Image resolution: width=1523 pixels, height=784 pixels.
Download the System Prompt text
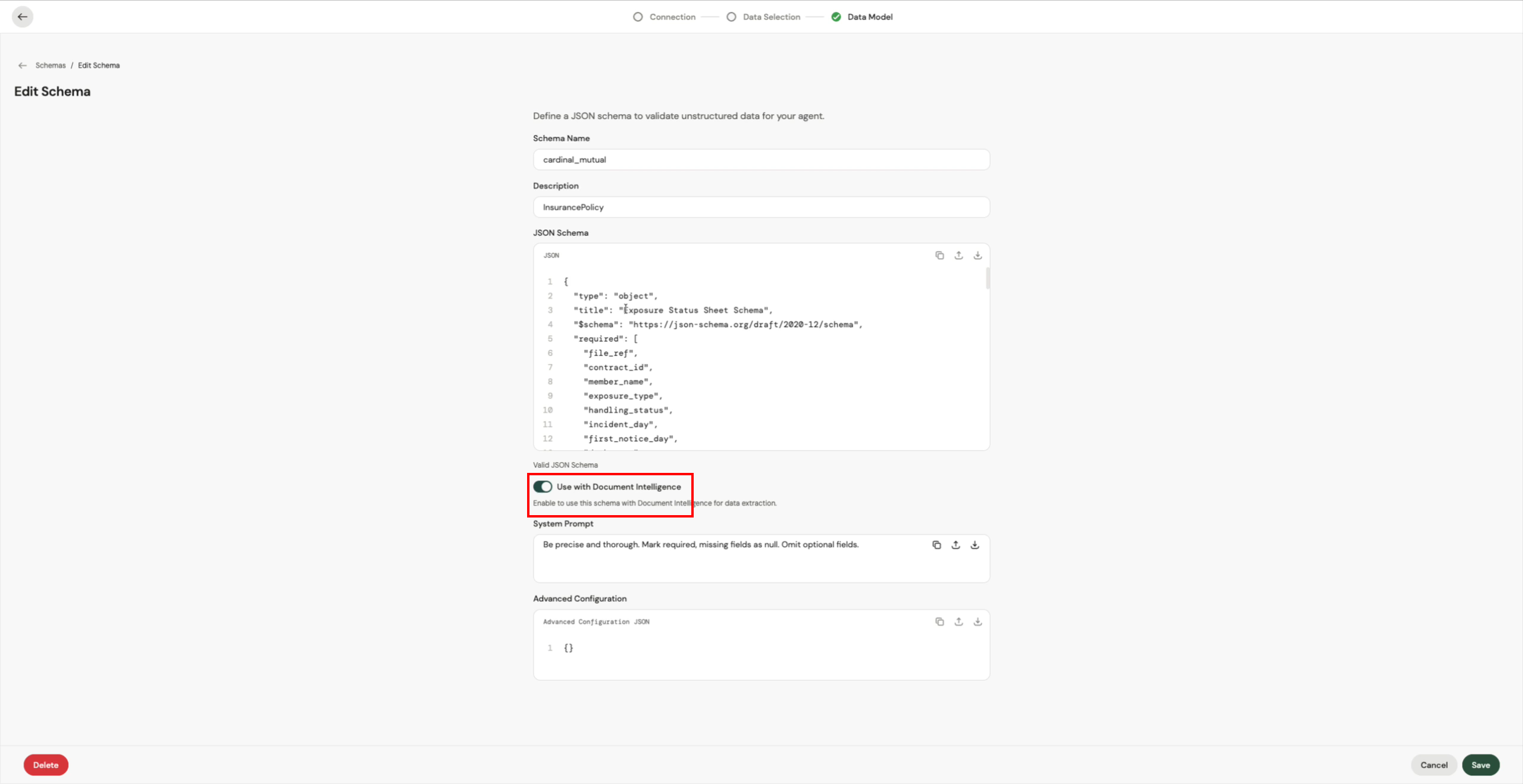point(974,545)
